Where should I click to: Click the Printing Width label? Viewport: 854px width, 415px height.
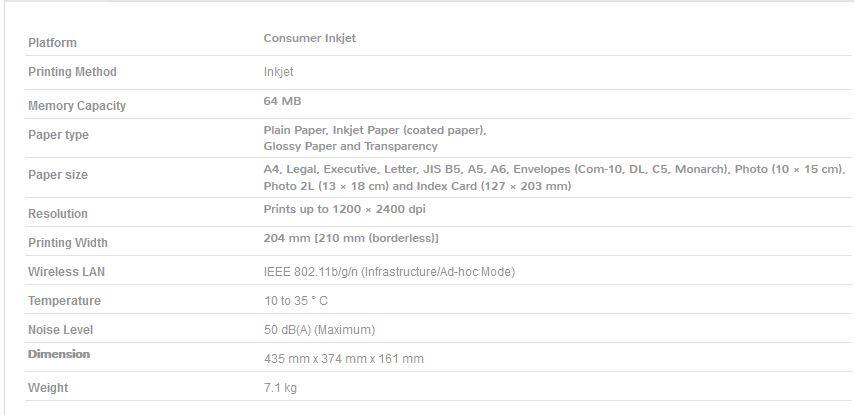coord(68,243)
